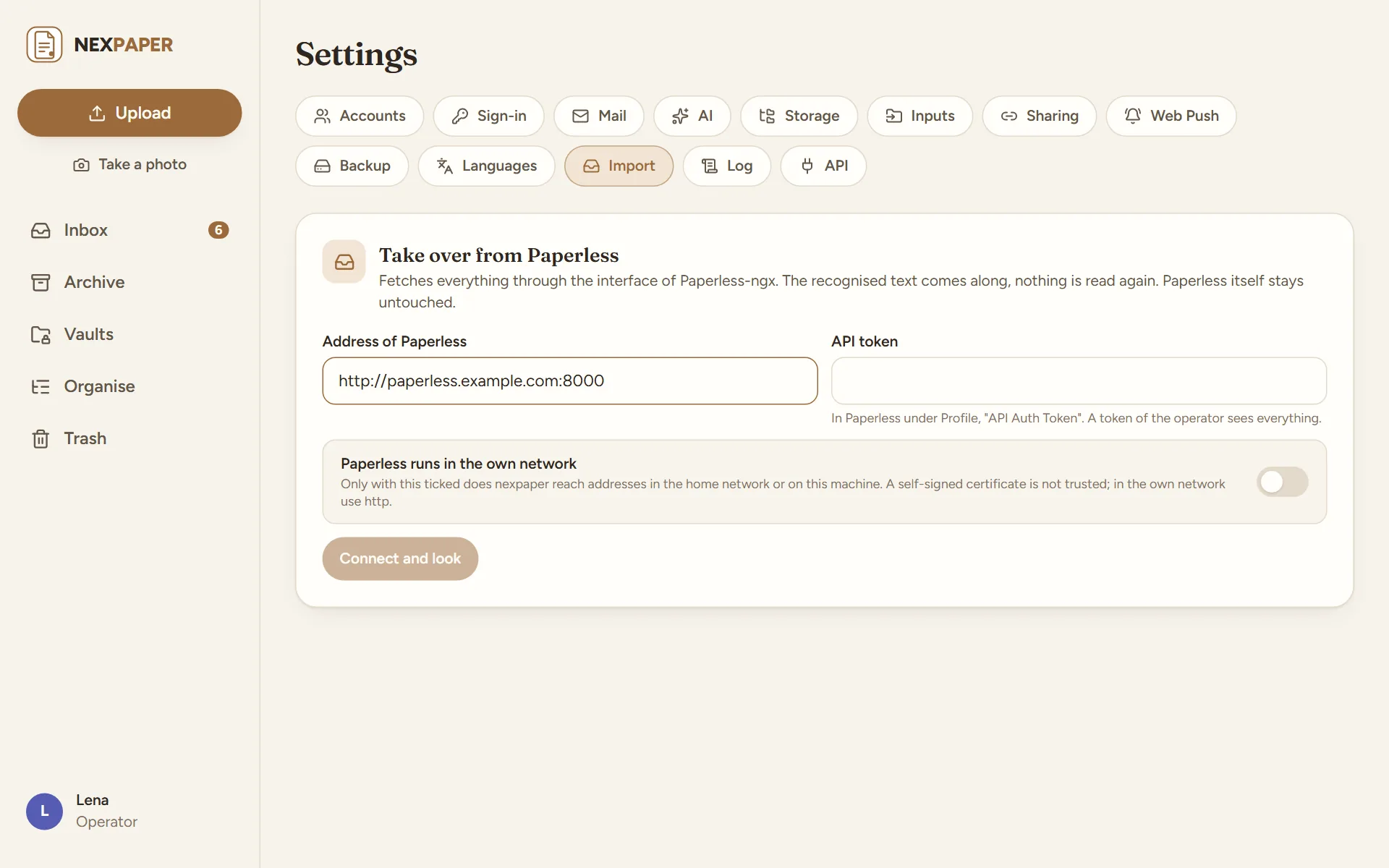Open the Sharing settings tab

(x=1040, y=116)
